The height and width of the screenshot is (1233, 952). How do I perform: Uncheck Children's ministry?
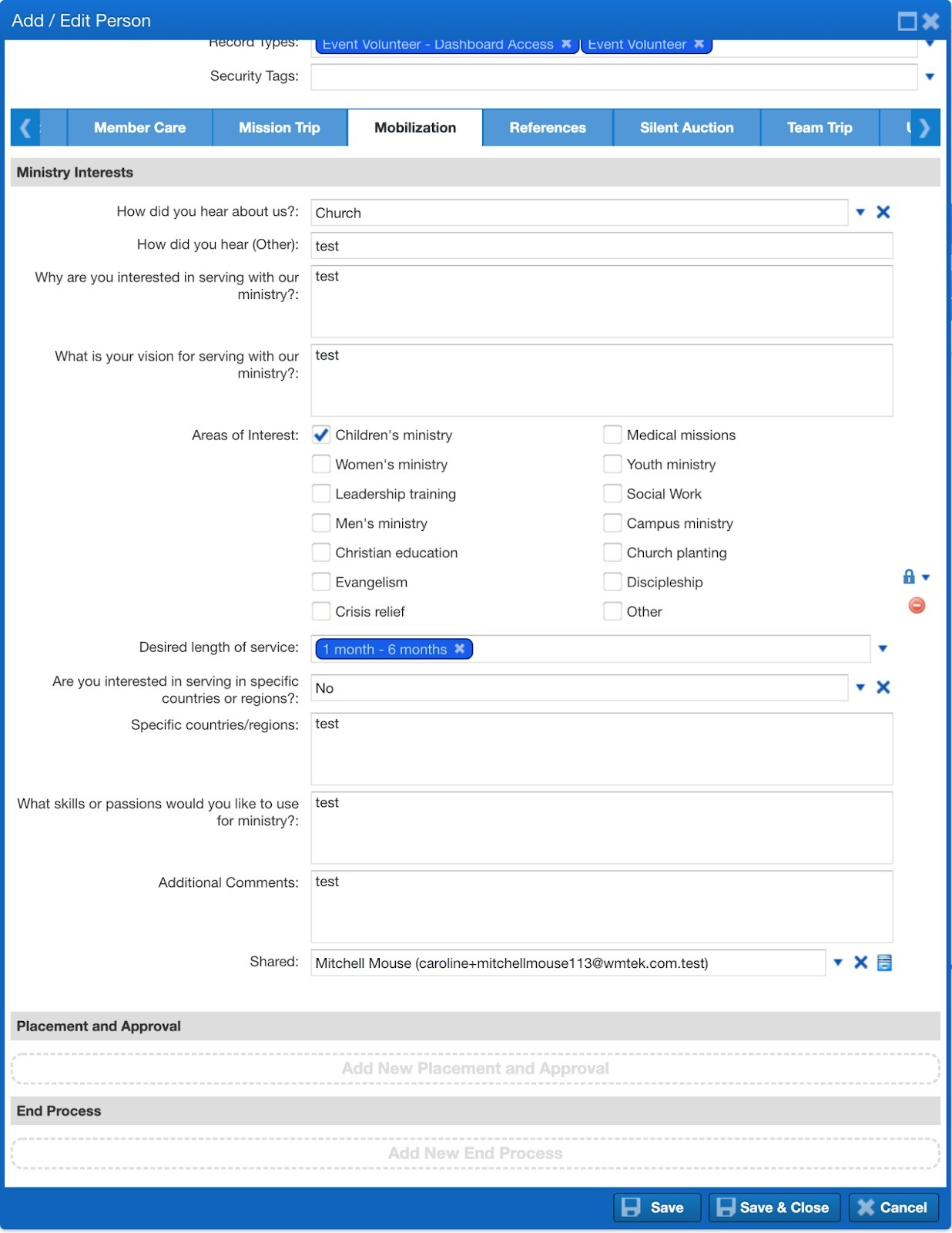pos(321,435)
